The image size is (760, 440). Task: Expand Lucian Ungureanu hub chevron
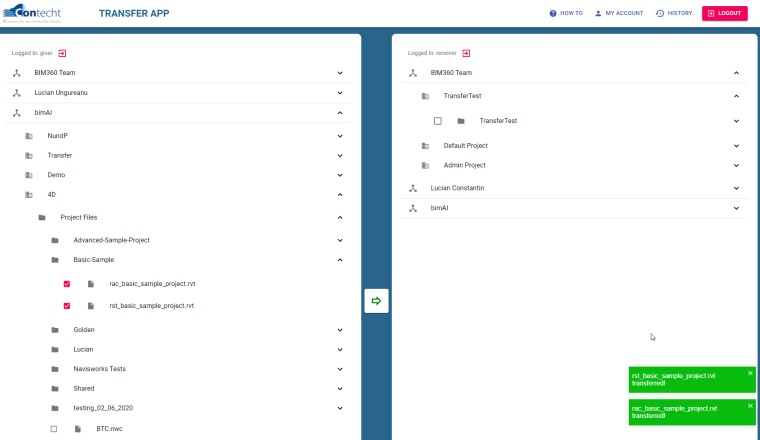pos(340,93)
